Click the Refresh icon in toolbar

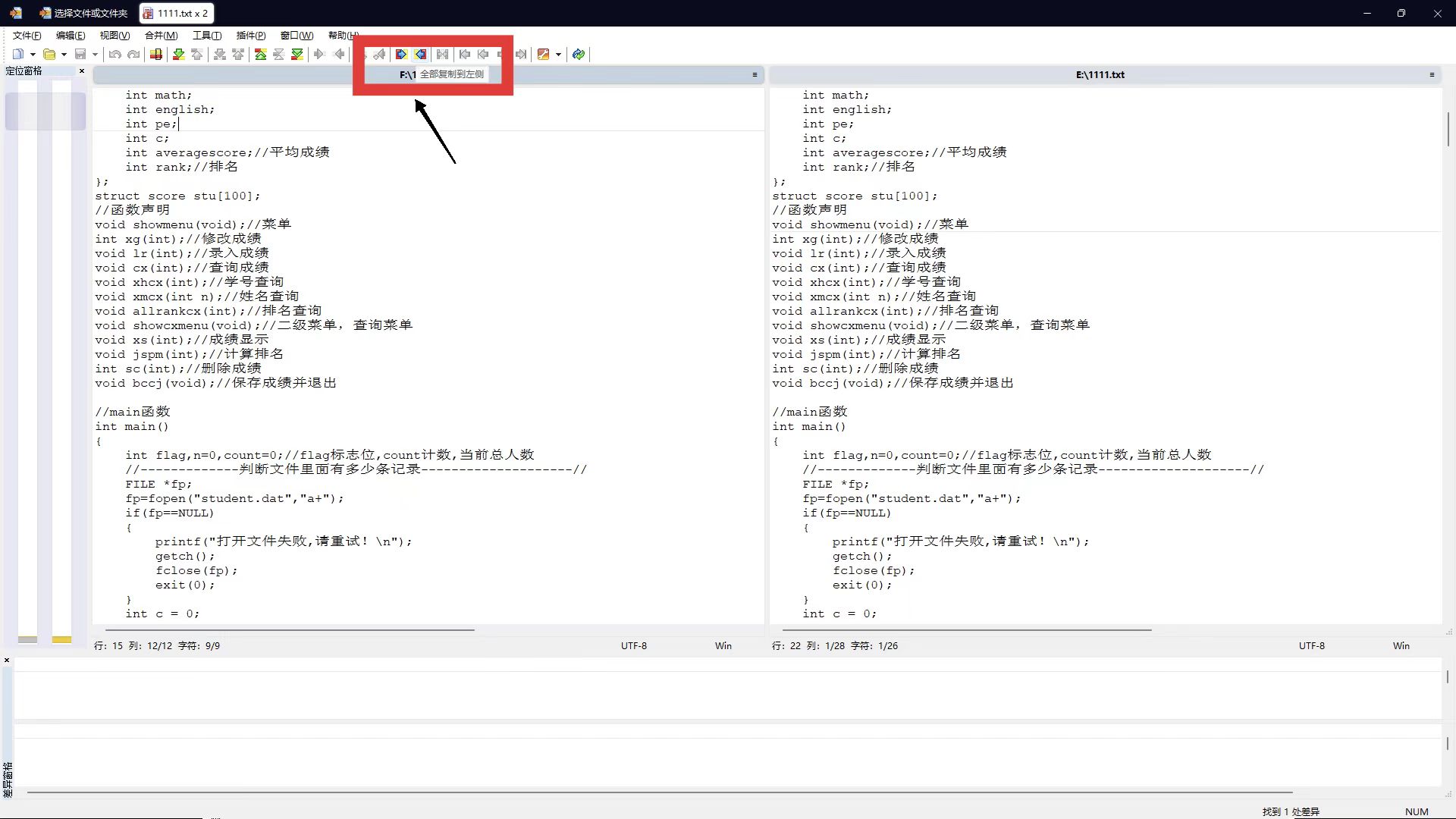pyautogui.click(x=579, y=54)
